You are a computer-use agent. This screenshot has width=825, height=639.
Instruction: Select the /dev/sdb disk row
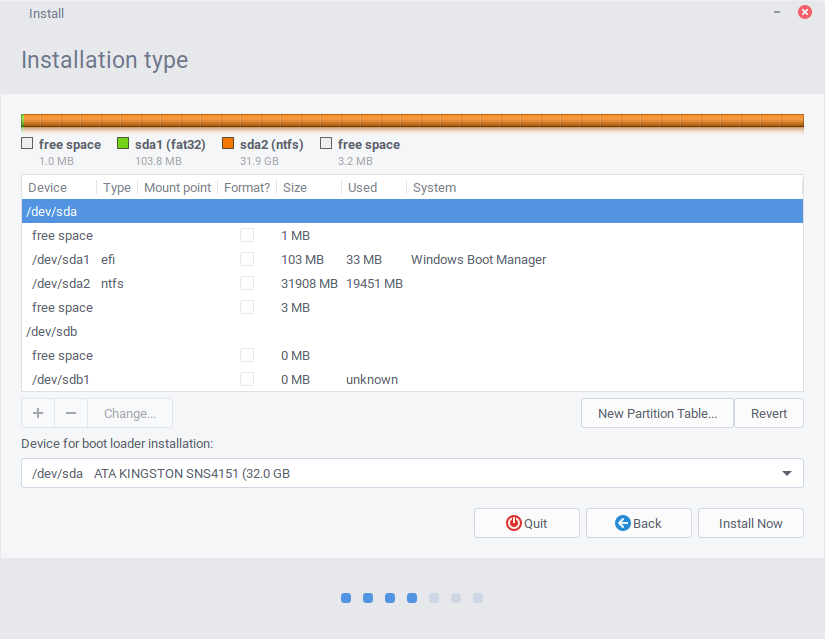click(x=412, y=332)
